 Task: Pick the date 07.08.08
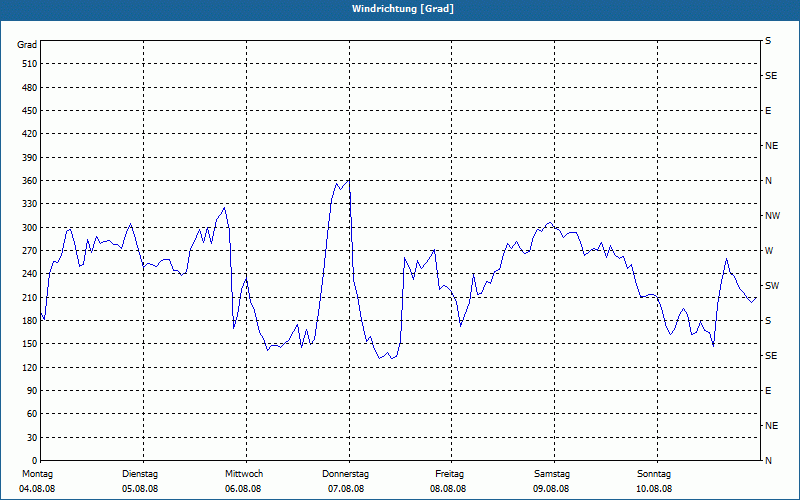[346, 489]
